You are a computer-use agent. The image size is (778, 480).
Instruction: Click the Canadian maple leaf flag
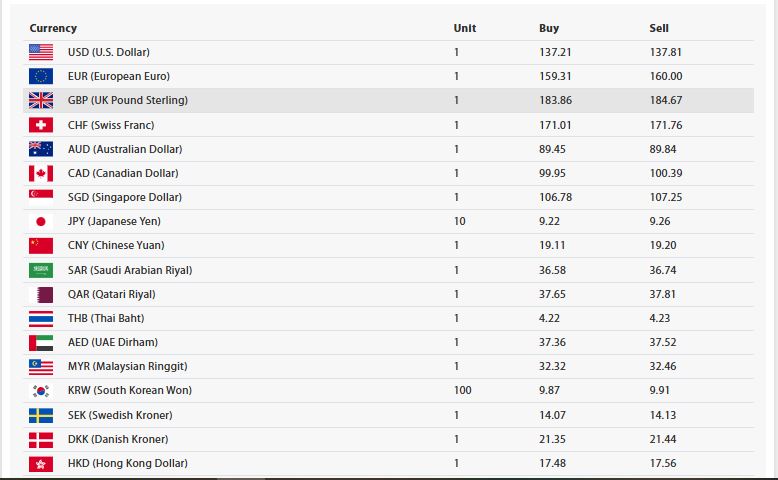(x=41, y=173)
